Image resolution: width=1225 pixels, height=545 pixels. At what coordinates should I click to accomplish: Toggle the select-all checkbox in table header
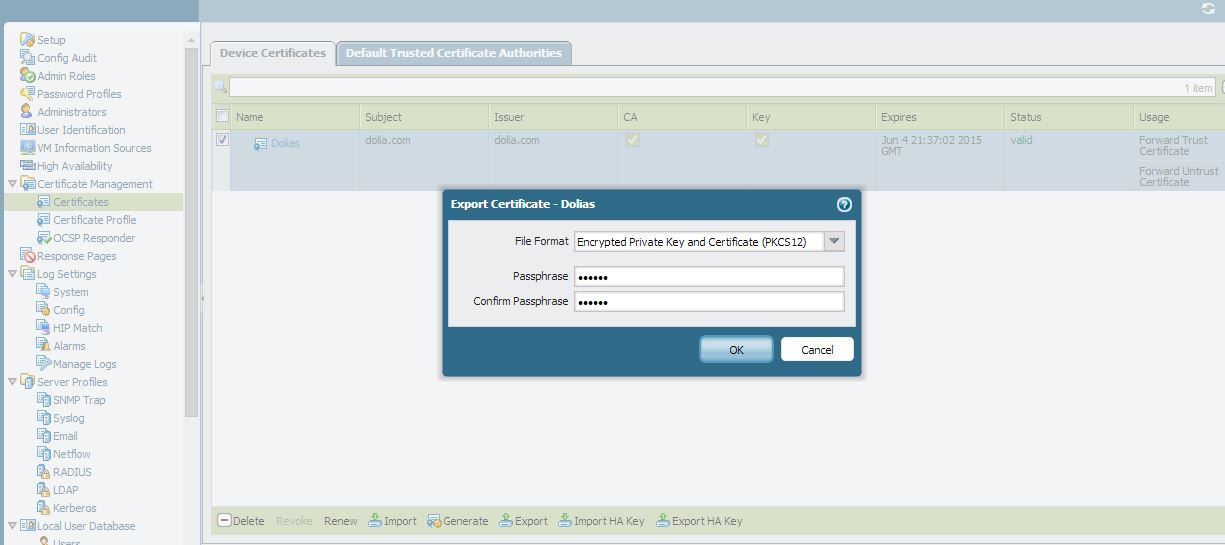pos(222,116)
